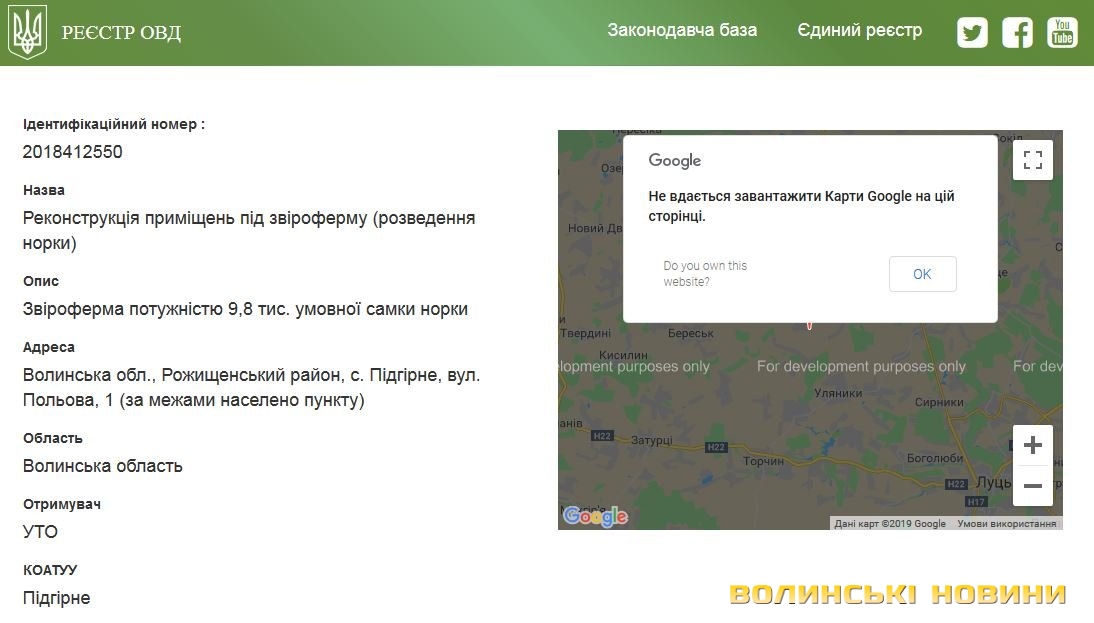The image size is (1094, 623).
Task: Click the Торчин town label on map
Action: [764, 461]
